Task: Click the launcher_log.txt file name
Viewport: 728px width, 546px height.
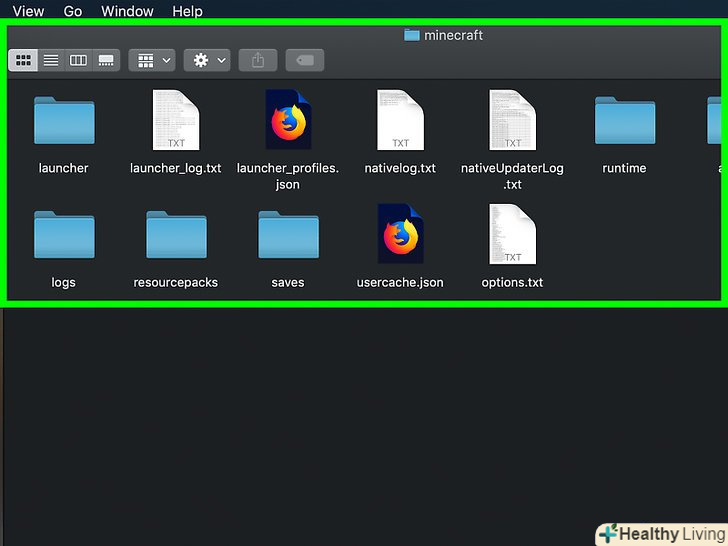Action: [x=176, y=168]
